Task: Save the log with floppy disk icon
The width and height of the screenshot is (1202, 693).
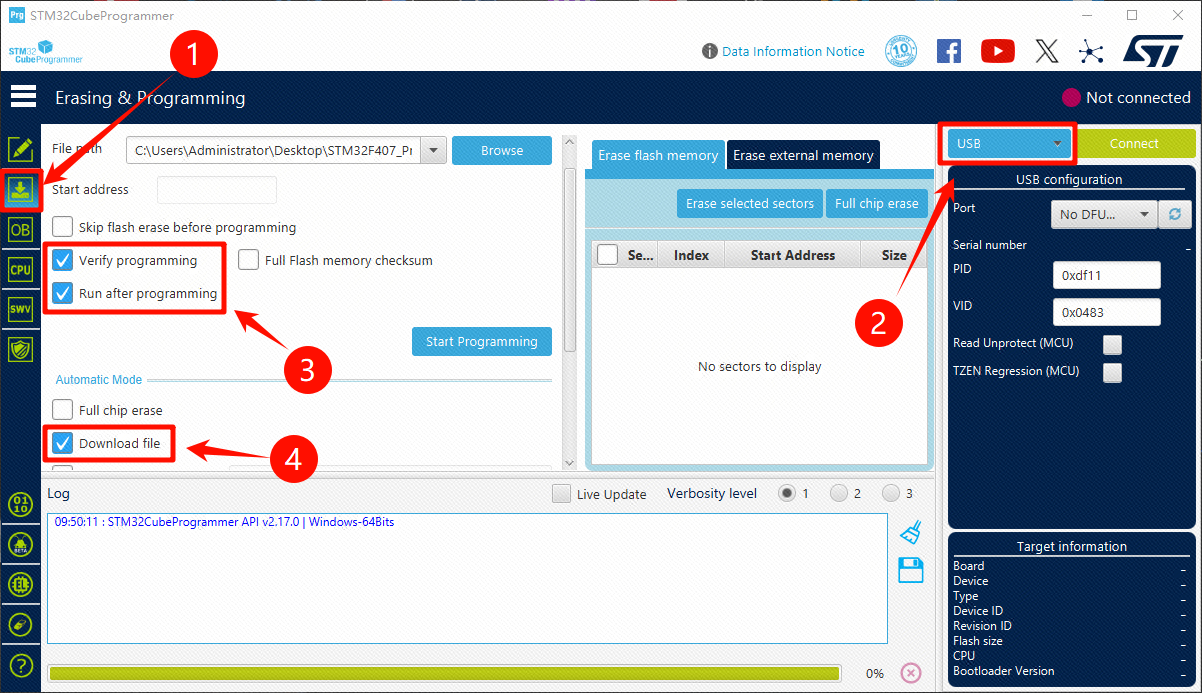Action: pyautogui.click(x=910, y=571)
